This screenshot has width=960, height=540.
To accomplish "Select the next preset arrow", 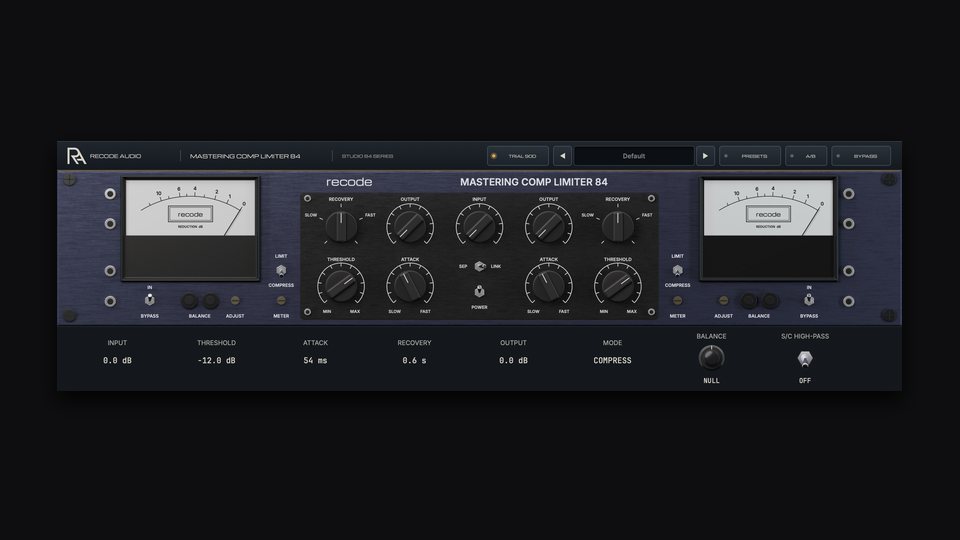I will [705, 156].
